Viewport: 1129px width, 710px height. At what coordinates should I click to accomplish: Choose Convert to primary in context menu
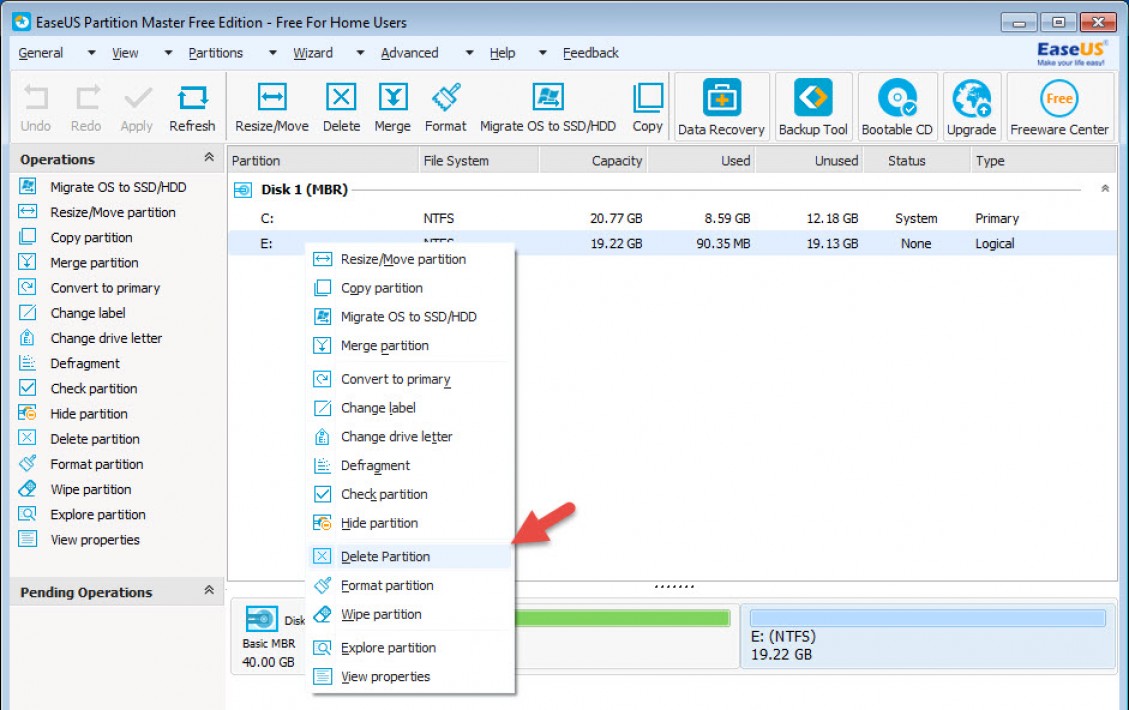[x=410, y=379]
